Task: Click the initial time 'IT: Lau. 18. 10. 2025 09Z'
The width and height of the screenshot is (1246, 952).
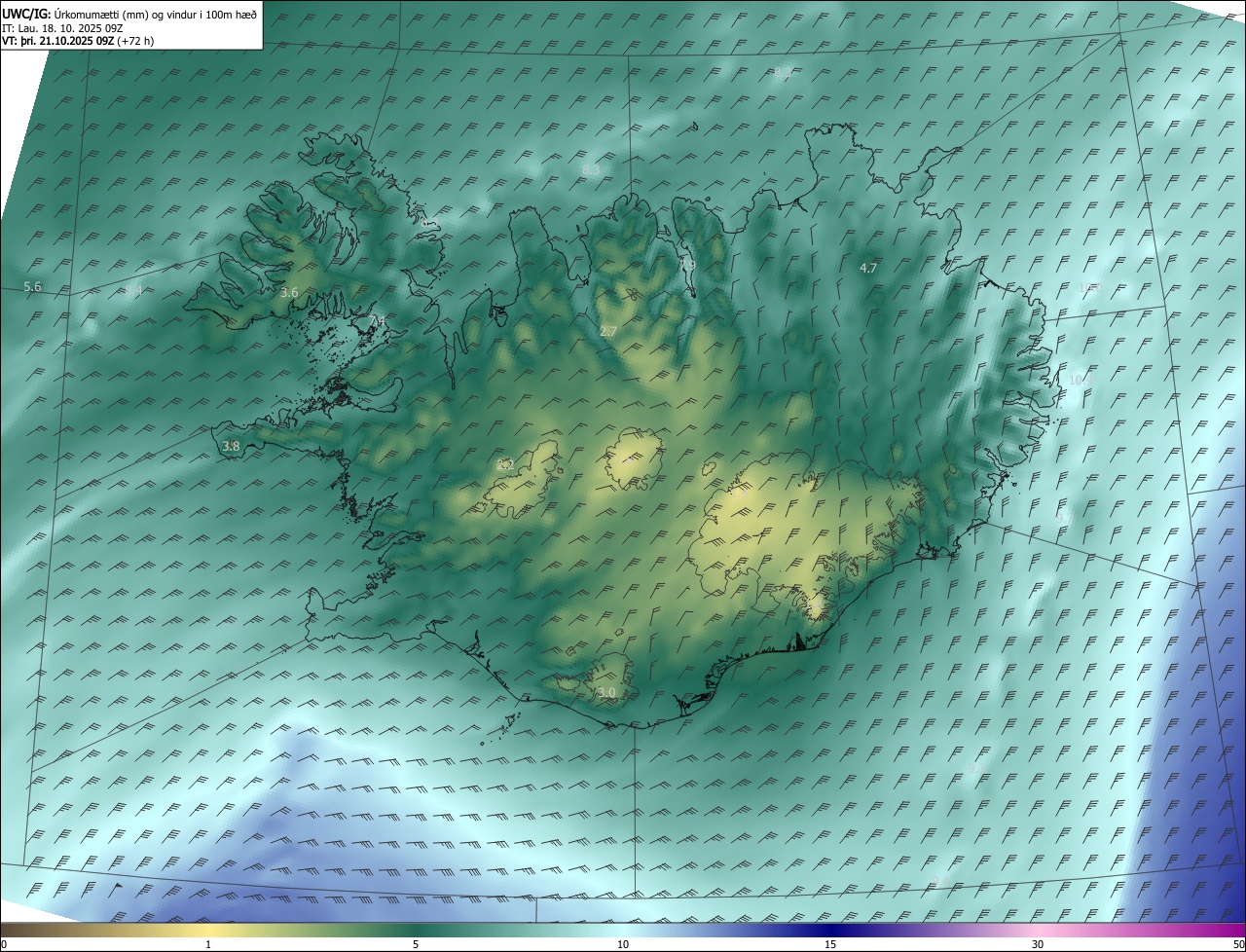Action: (62, 27)
